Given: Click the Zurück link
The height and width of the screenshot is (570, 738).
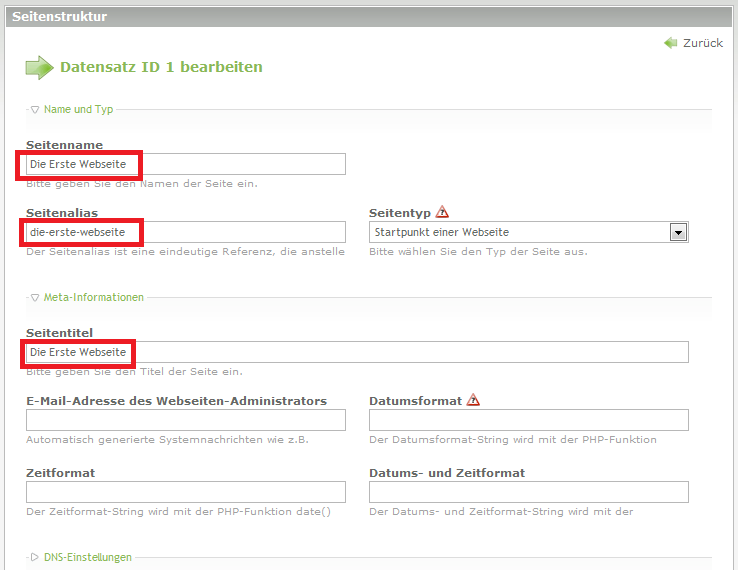Looking at the screenshot, I should point(702,43).
